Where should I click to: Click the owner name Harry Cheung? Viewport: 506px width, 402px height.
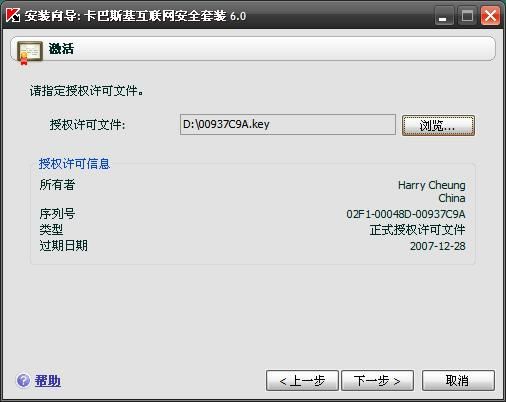click(x=432, y=185)
